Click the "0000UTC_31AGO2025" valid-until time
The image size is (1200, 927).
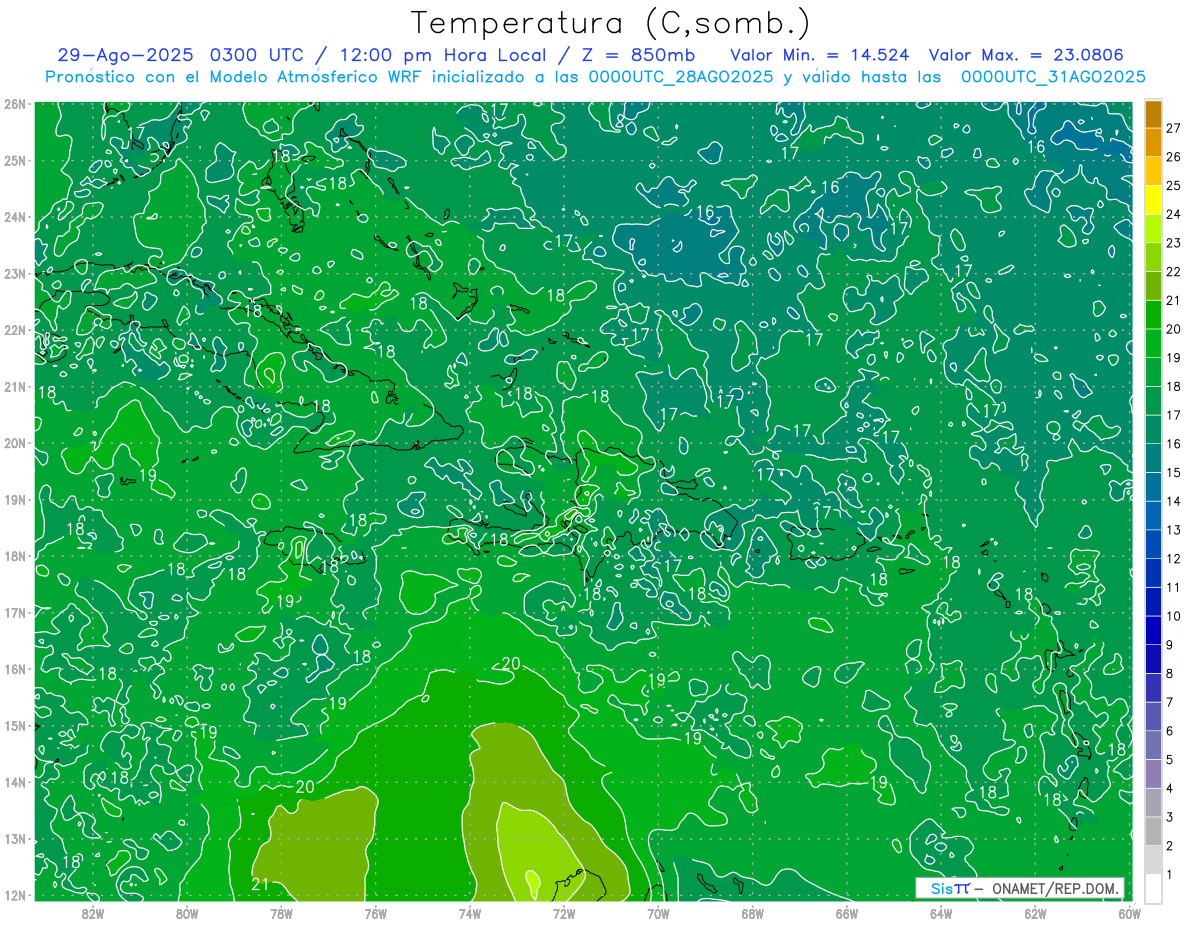click(1053, 77)
